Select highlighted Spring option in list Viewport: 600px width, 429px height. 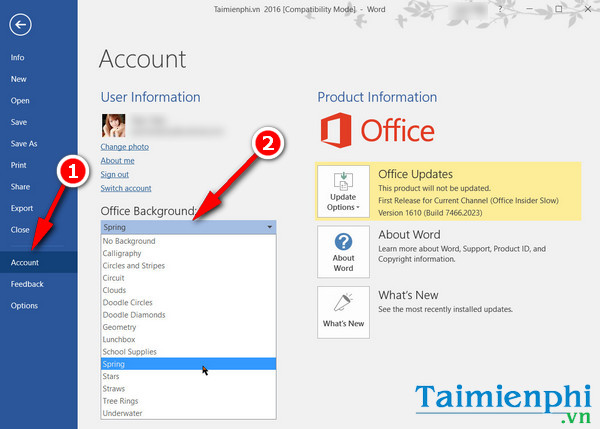point(188,364)
